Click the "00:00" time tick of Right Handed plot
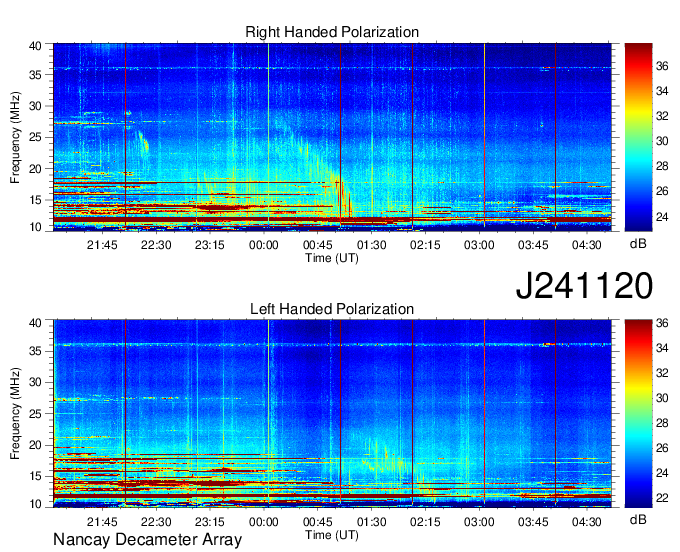The width and height of the screenshot is (680, 552). (x=264, y=245)
